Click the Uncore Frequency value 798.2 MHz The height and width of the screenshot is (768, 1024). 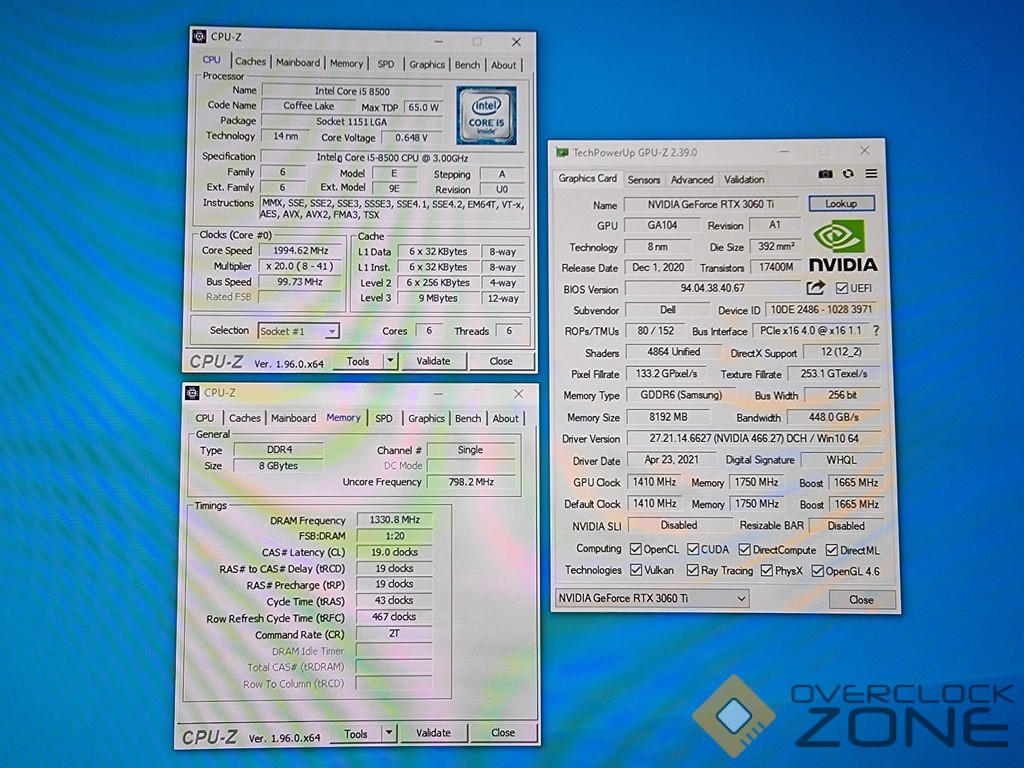pos(471,482)
